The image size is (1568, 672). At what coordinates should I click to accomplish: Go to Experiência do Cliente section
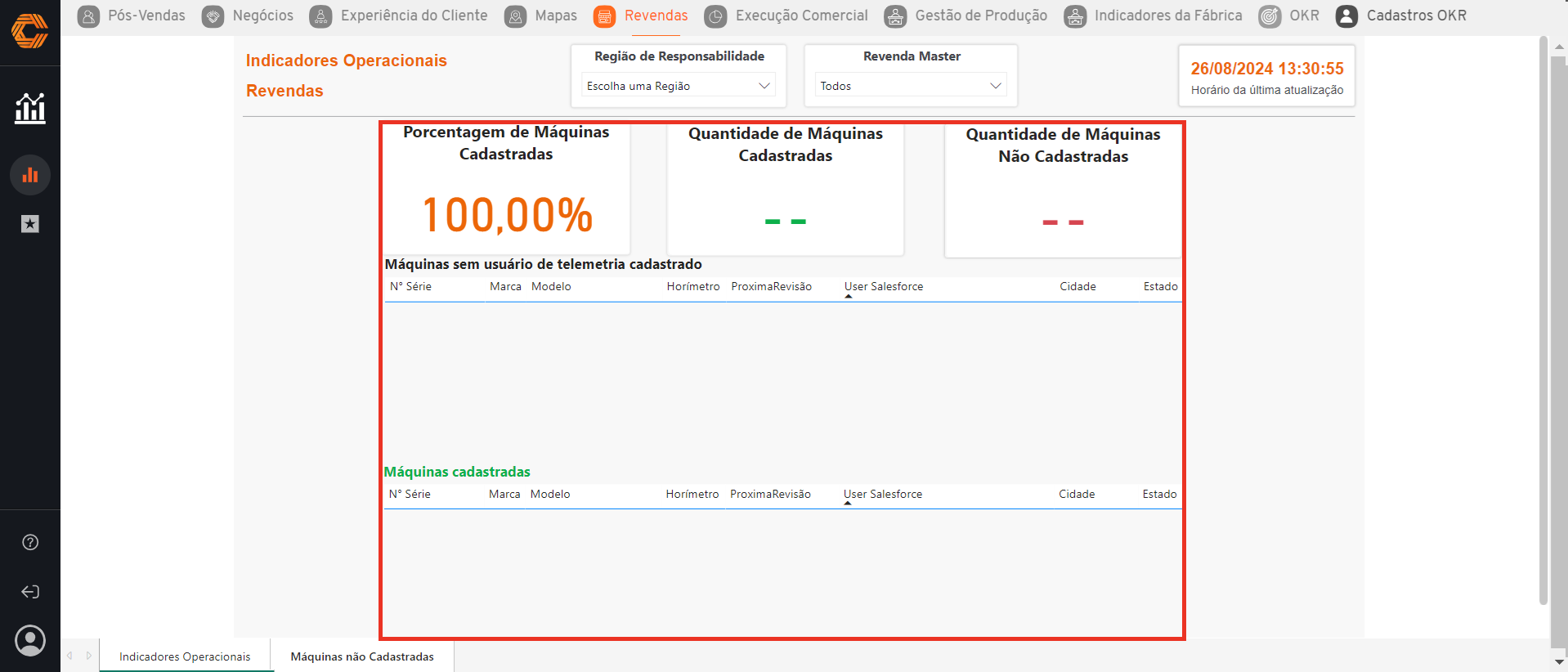414,16
